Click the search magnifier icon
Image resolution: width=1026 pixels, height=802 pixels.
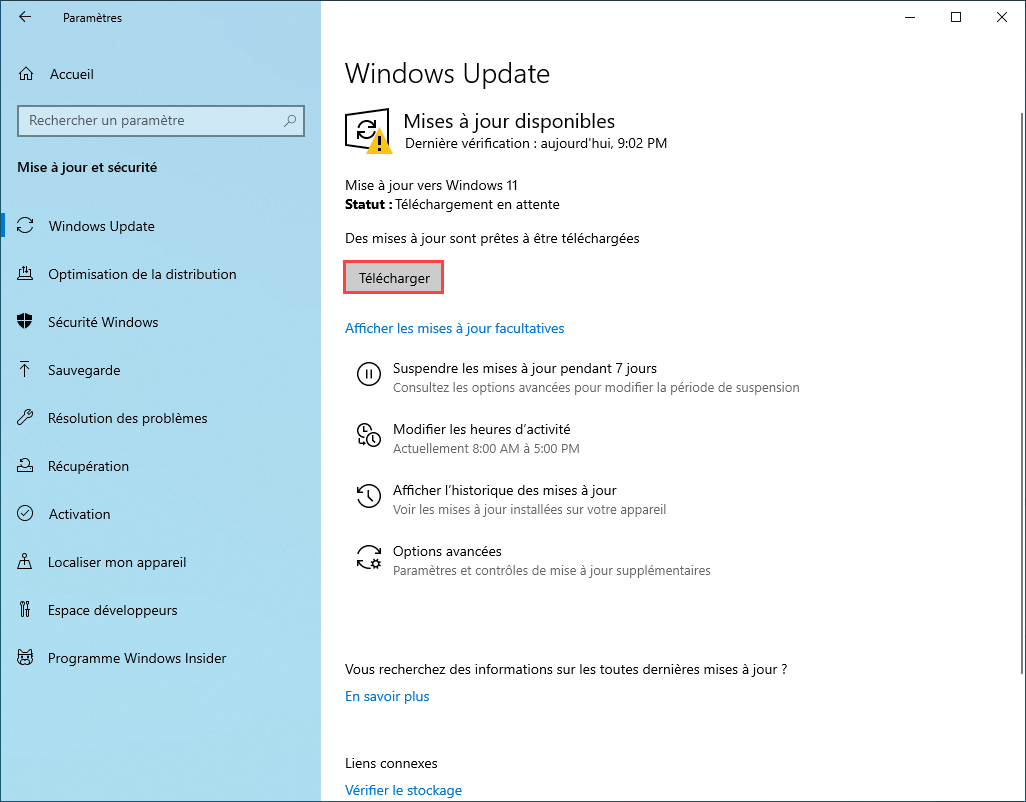pyautogui.click(x=290, y=120)
